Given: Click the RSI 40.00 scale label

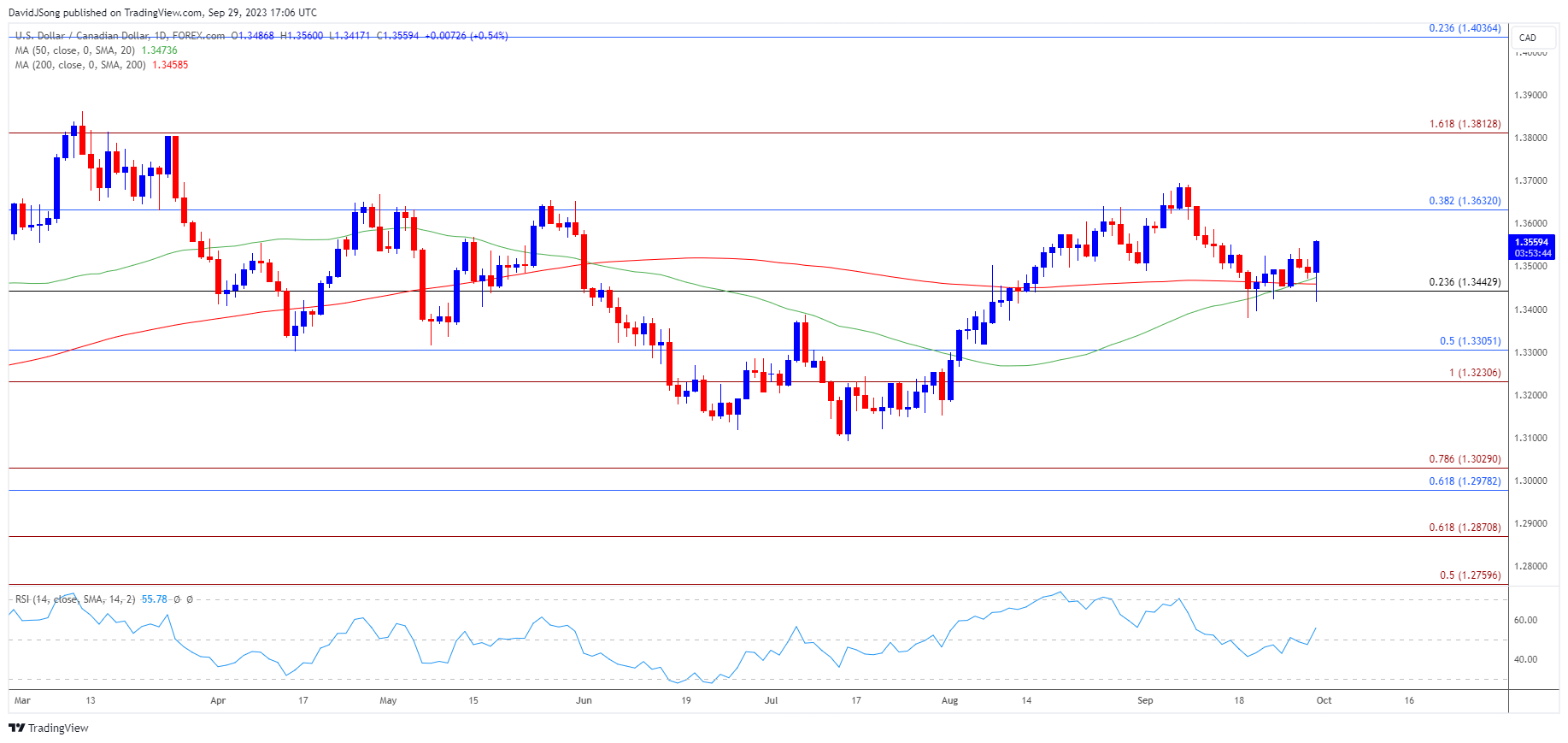Looking at the screenshot, I should click(1525, 659).
